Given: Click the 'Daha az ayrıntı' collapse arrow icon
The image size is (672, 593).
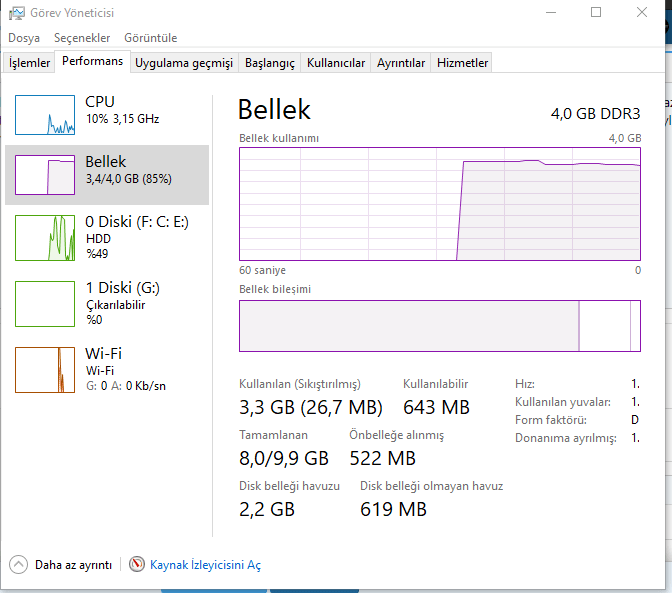Looking at the screenshot, I should 19,565.
